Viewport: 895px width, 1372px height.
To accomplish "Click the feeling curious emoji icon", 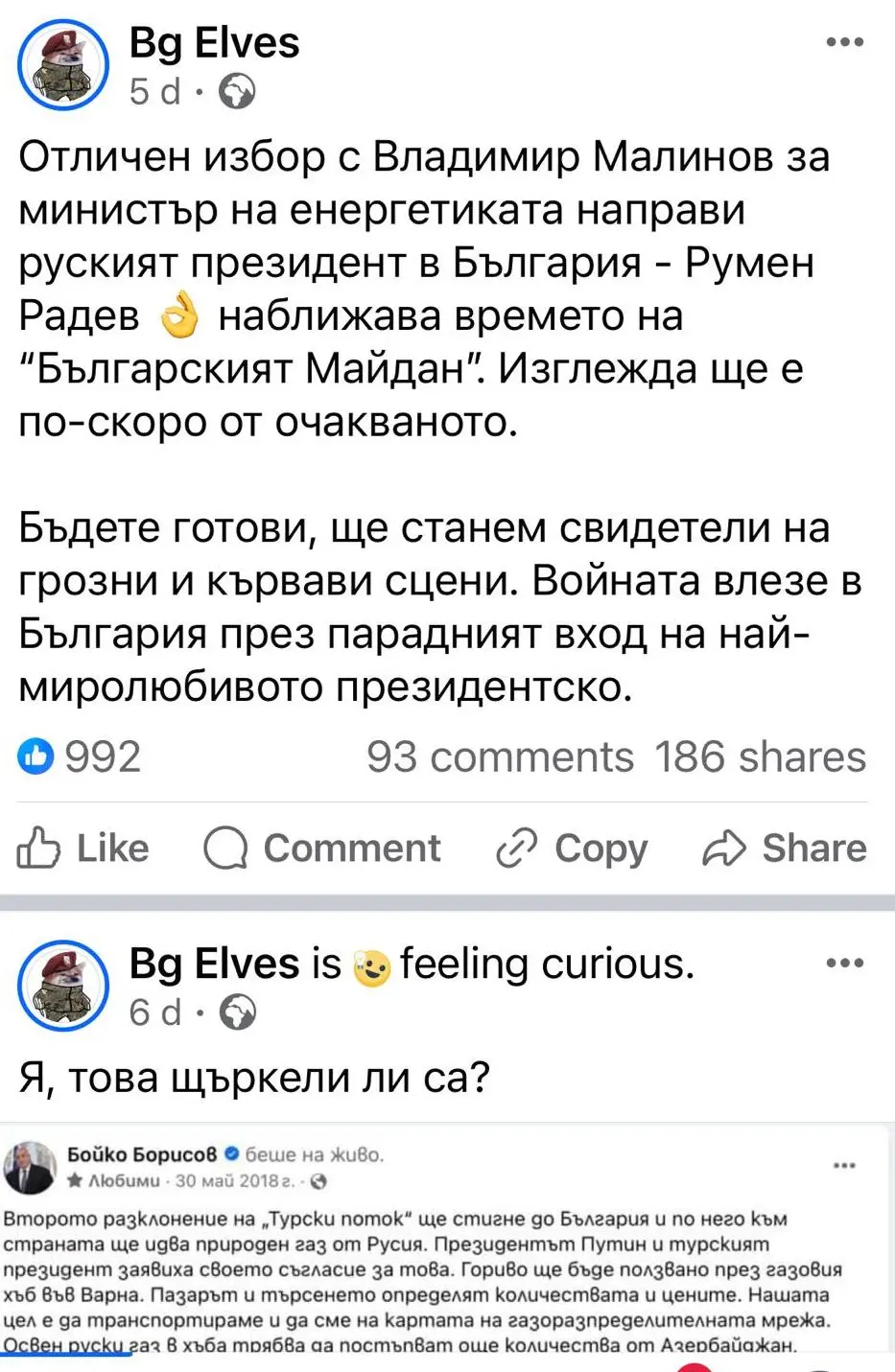I will (371, 966).
